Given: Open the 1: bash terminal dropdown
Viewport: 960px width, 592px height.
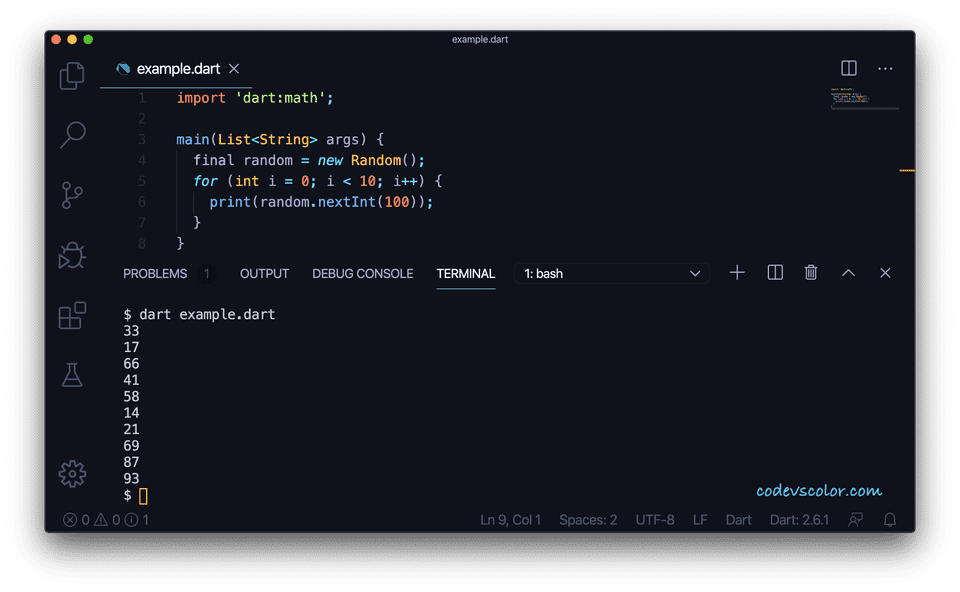Looking at the screenshot, I should pyautogui.click(x=611, y=272).
